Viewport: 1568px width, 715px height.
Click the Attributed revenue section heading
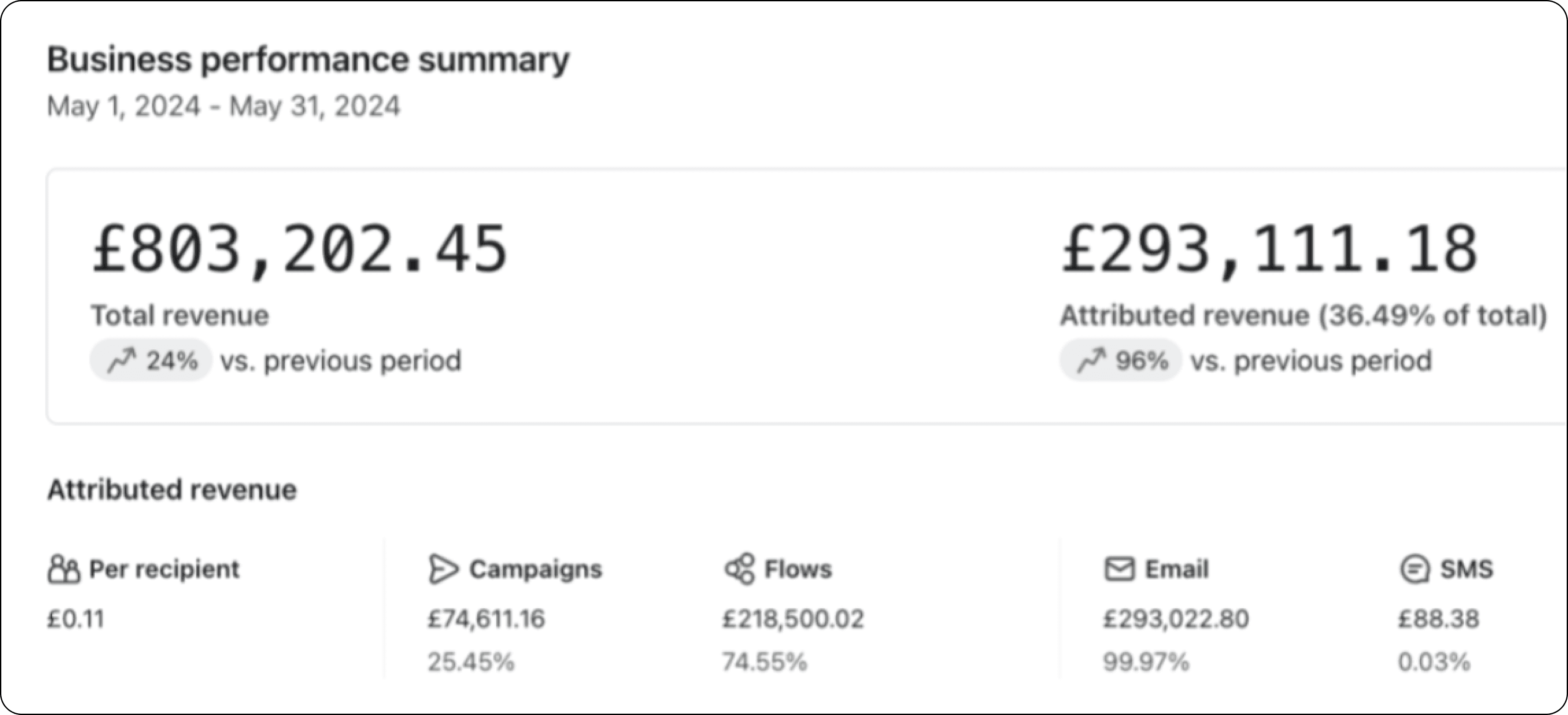pyautogui.click(x=172, y=490)
